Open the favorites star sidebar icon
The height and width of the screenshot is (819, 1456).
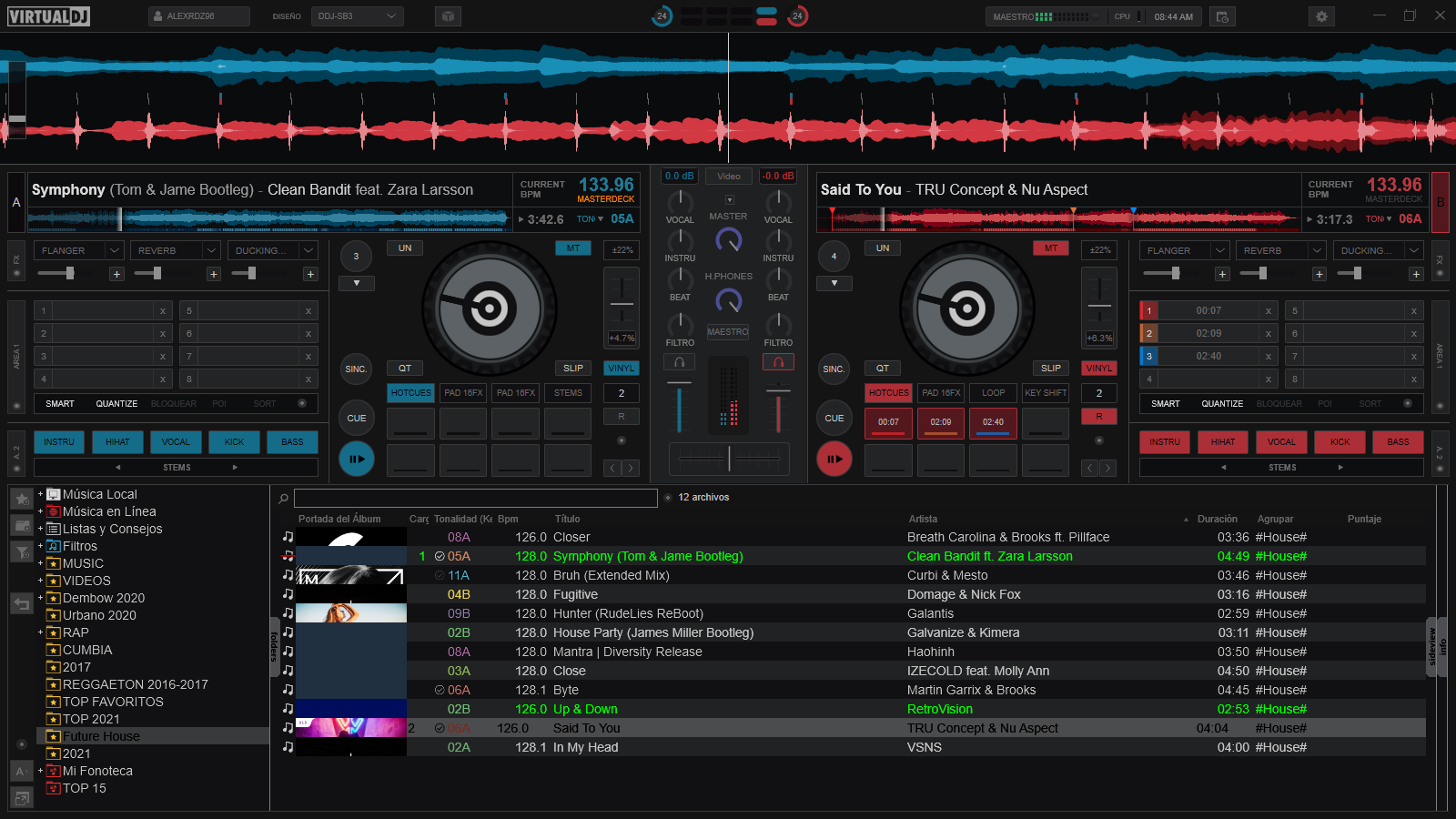[22, 499]
